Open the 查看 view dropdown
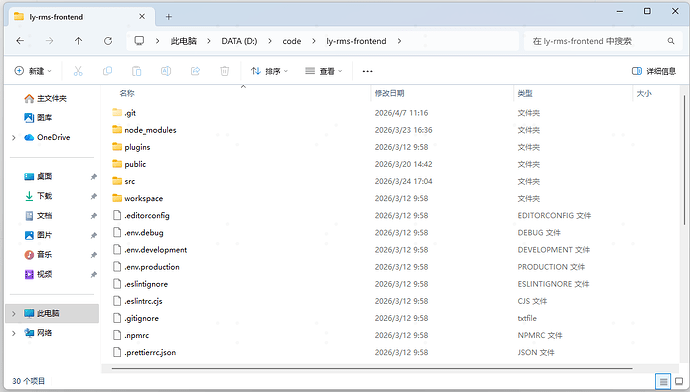 323,71
